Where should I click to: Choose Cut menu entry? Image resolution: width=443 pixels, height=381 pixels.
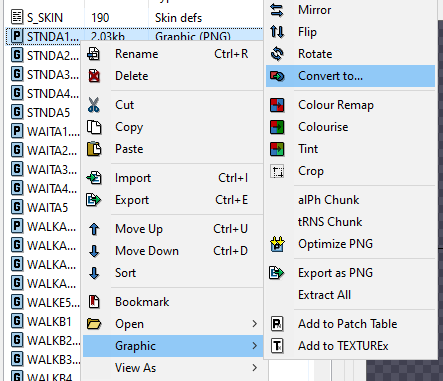(x=172, y=105)
